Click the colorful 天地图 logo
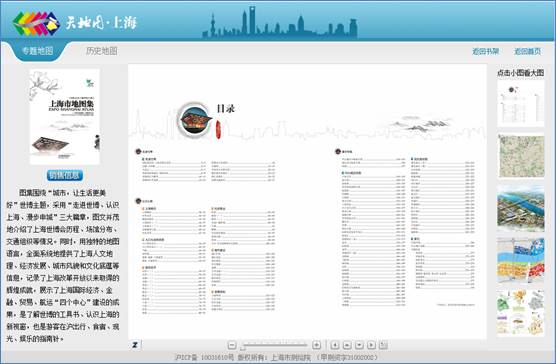Screen dimensions: 556x364 (36, 23)
